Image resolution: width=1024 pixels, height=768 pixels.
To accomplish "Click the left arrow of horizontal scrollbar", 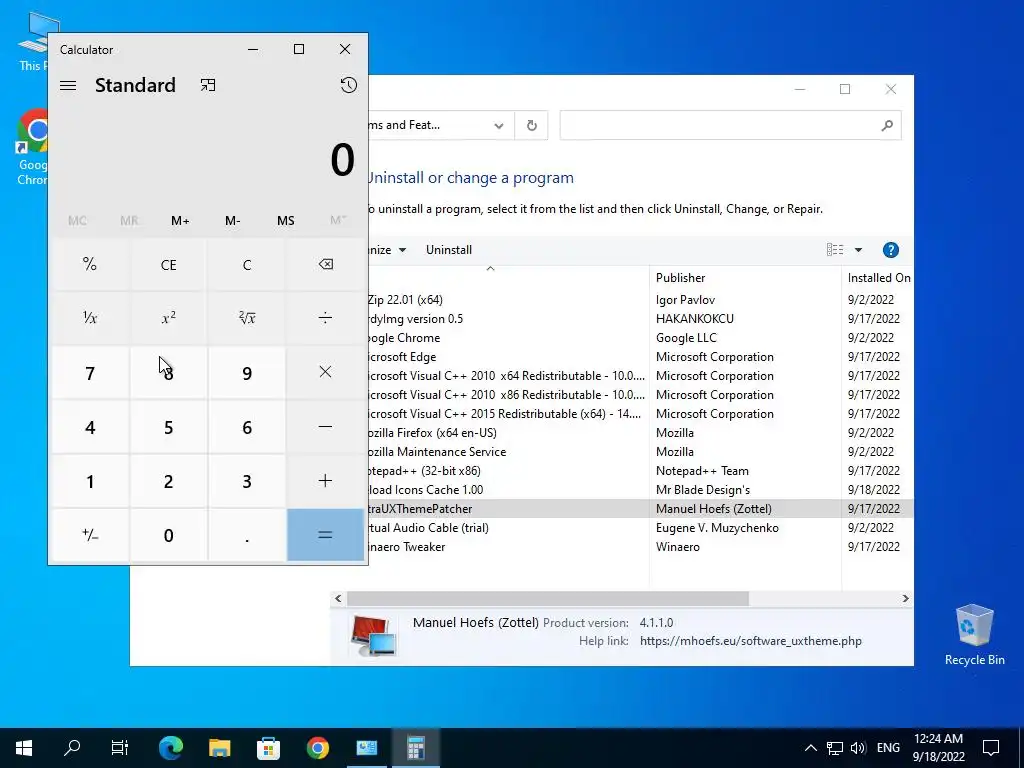I will click(x=338, y=598).
